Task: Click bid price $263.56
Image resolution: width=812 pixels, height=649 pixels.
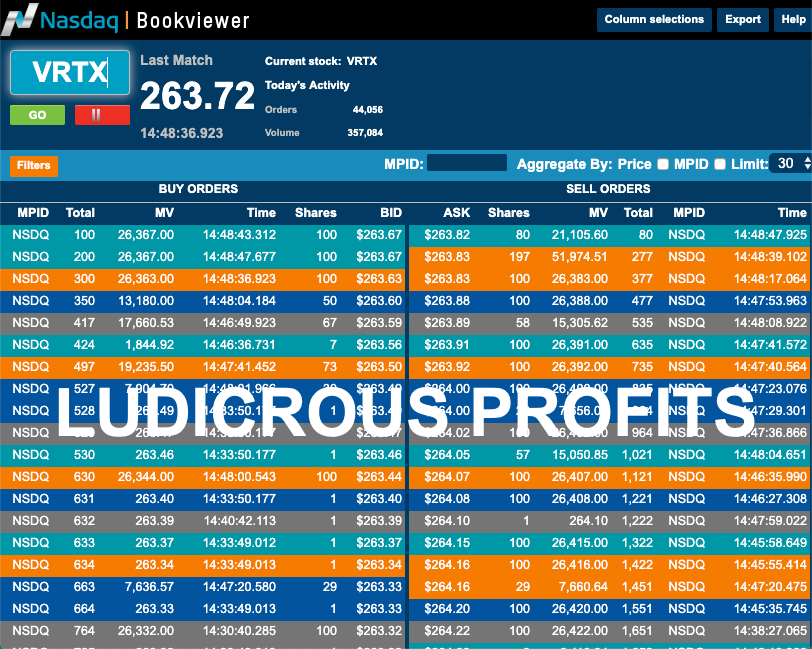Action: coord(379,345)
